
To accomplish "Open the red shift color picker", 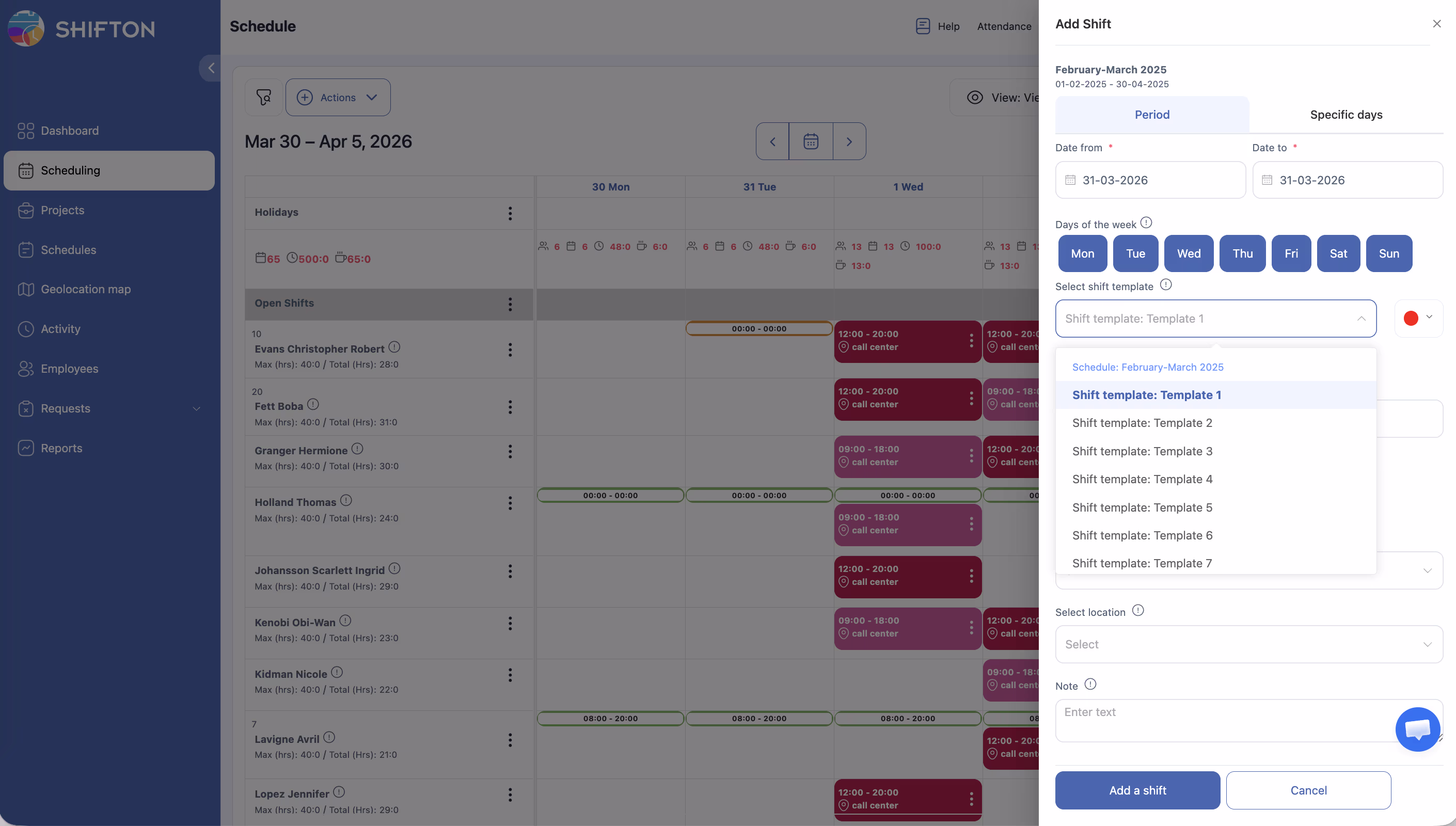I will click(1417, 318).
